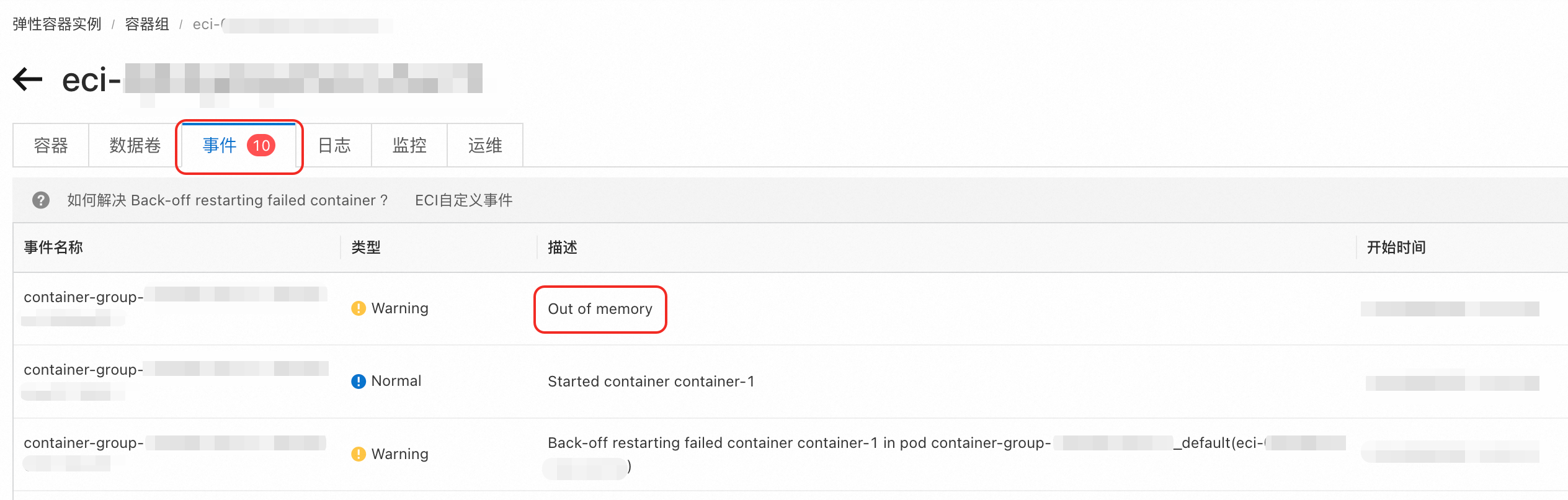This screenshot has height=500, width=1568.
Task: Open Back-off restarting failed container help link
Action: click(x=228, y=200)
